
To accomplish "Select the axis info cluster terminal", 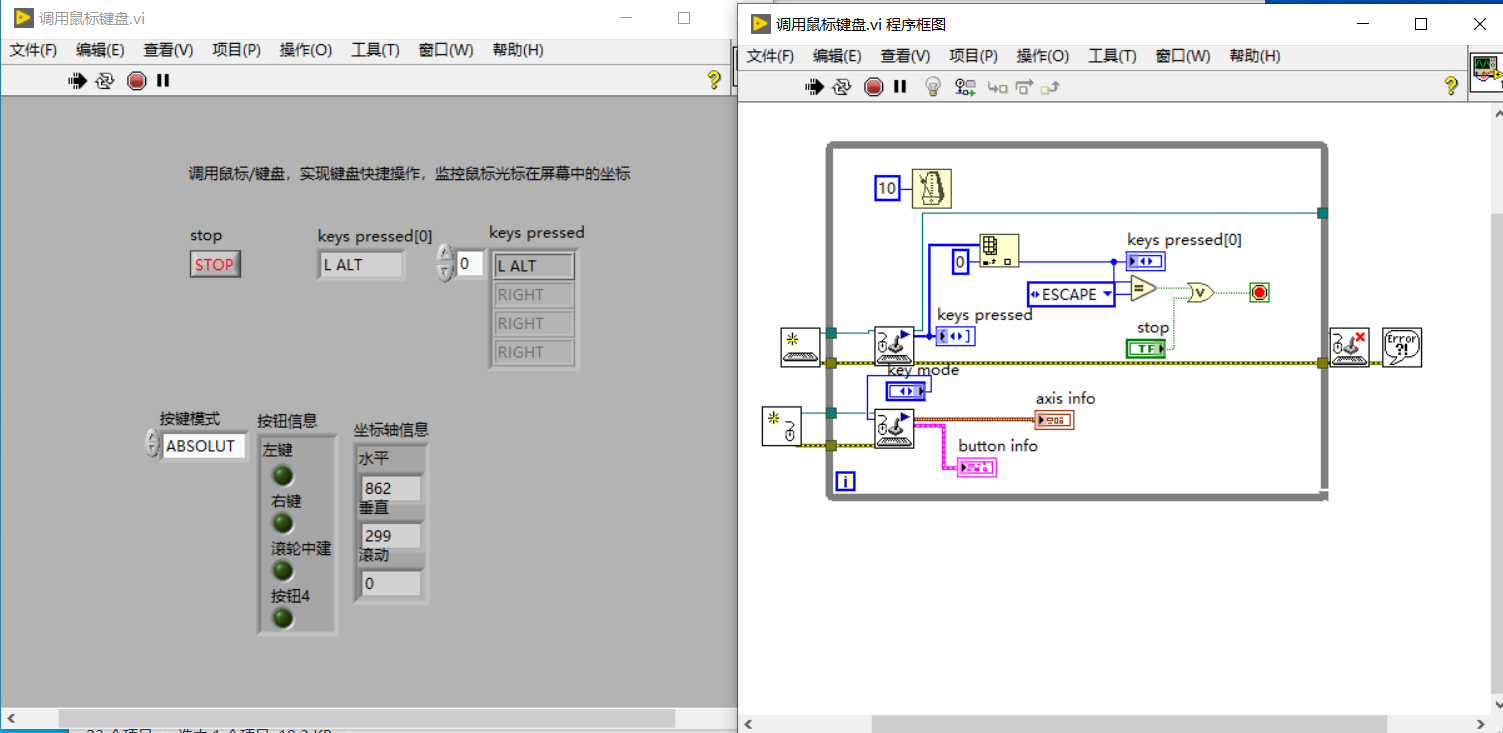I will [x=1054, y=419].
